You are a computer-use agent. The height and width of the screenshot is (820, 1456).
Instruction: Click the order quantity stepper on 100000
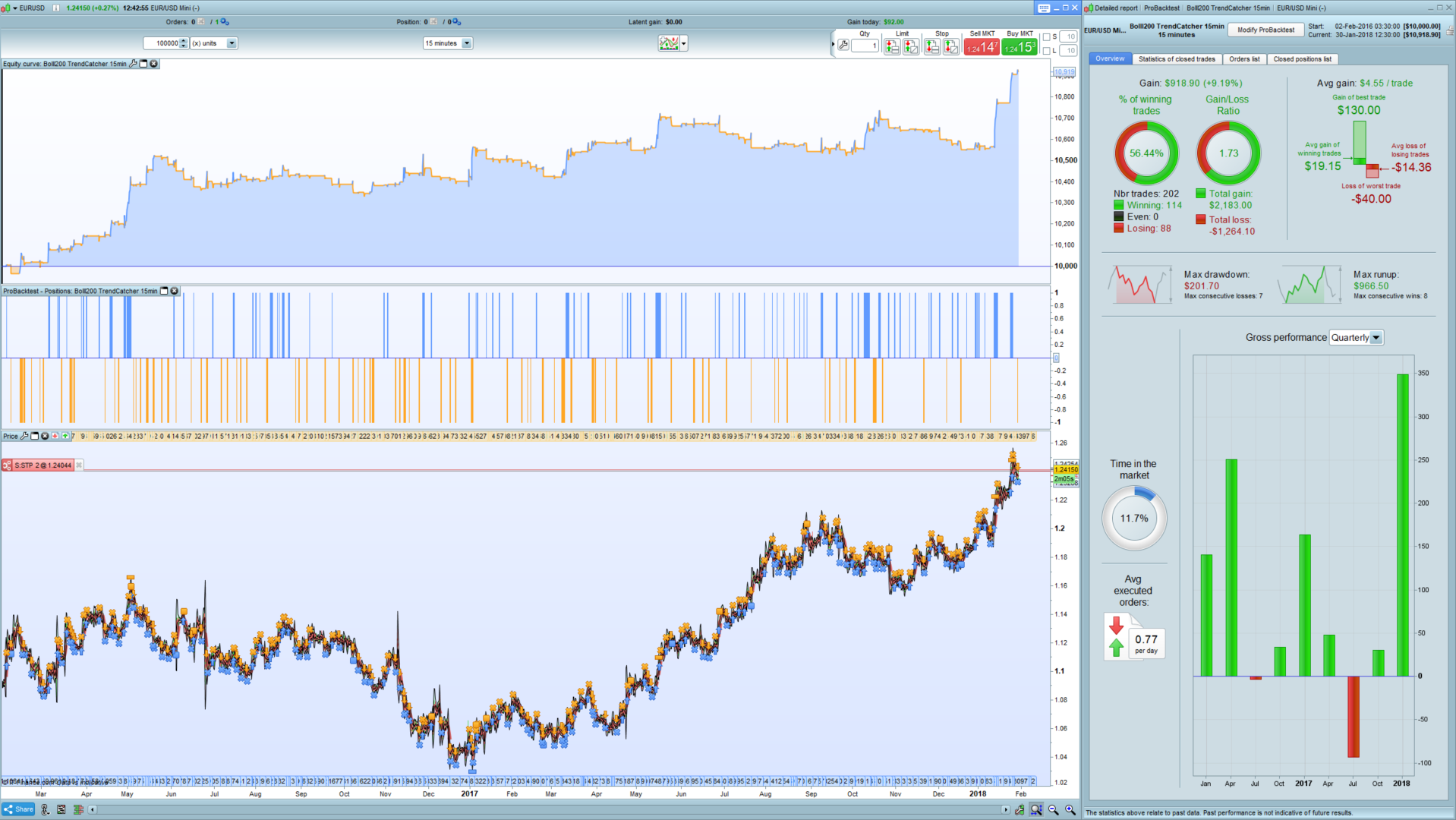[x=184, y=43]
